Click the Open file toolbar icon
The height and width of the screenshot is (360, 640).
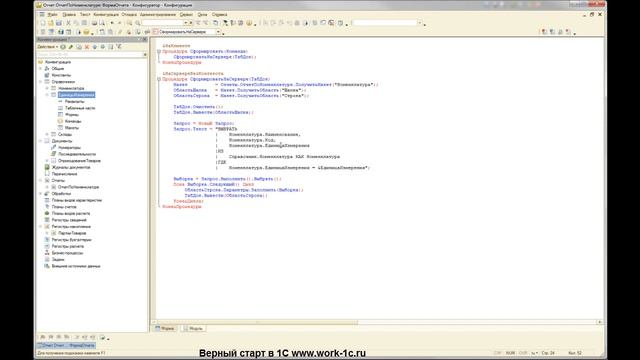tap(51, 23)
